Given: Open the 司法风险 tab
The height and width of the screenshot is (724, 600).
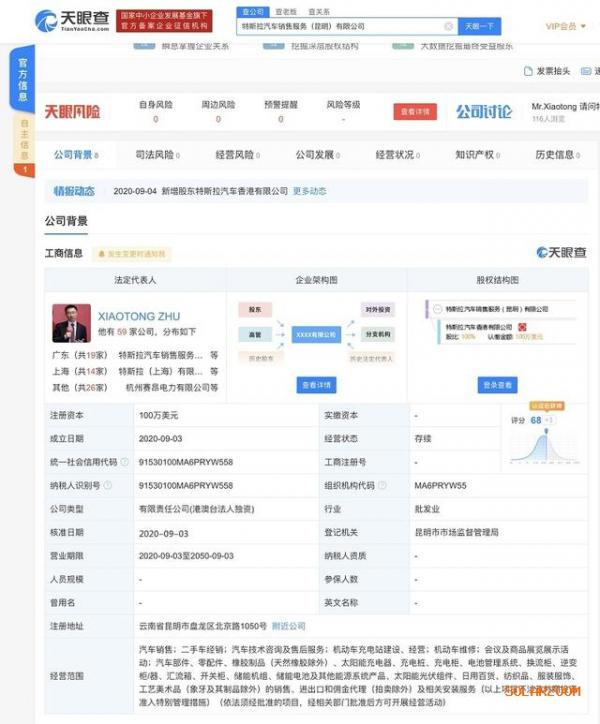Looking at the screenshot, I should 158,155.
